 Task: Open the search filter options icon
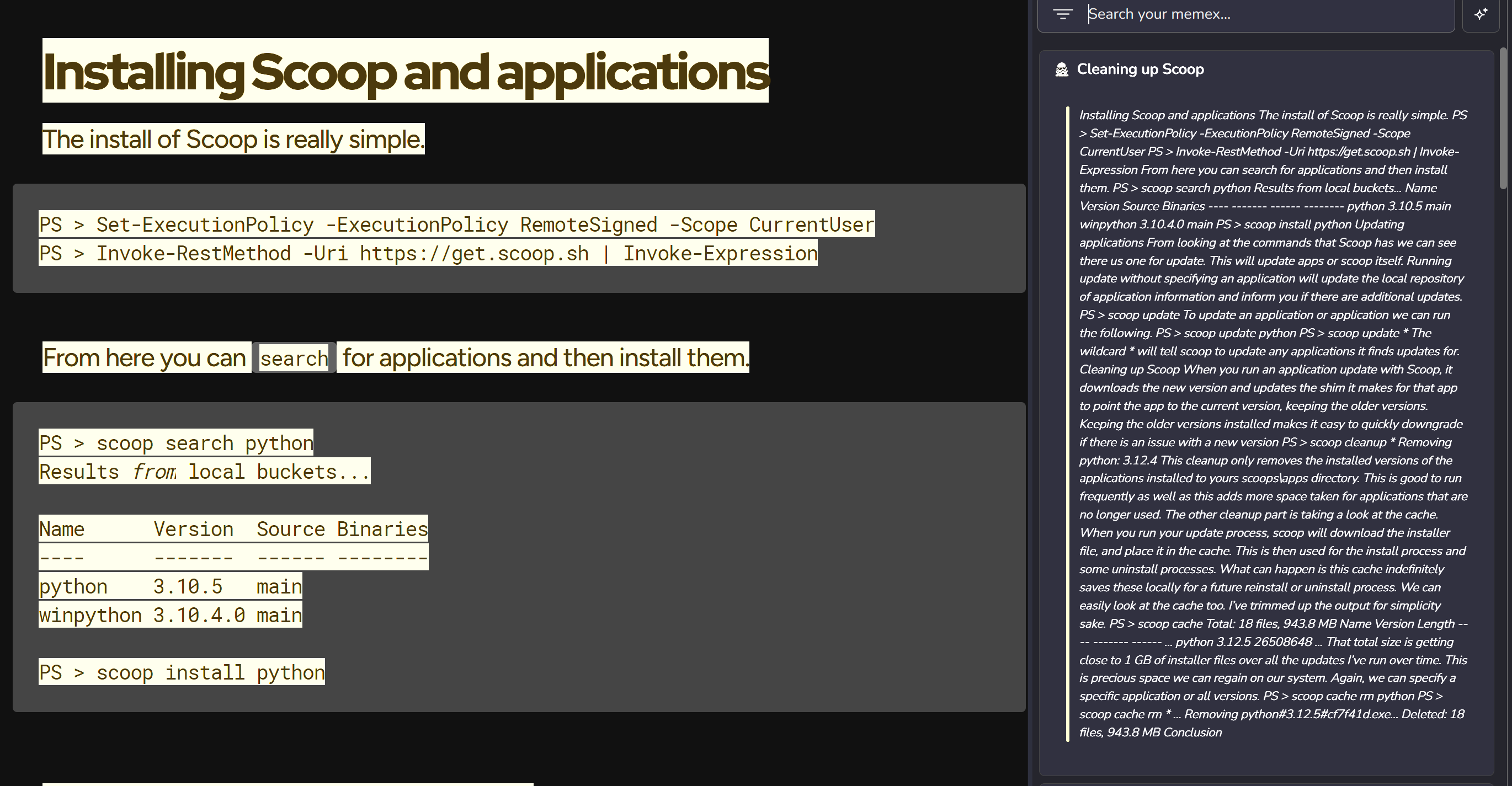1062,14
